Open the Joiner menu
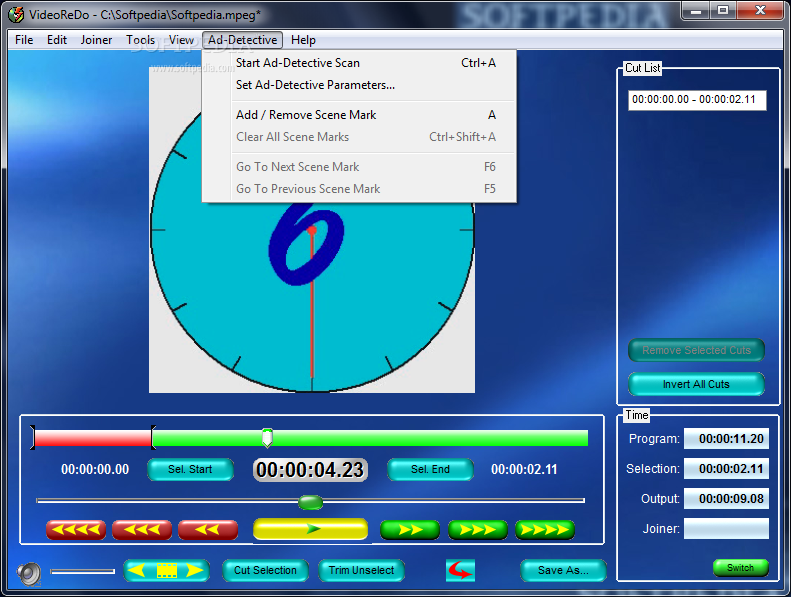This screenshot has height=597, width=791. point(96,40)
